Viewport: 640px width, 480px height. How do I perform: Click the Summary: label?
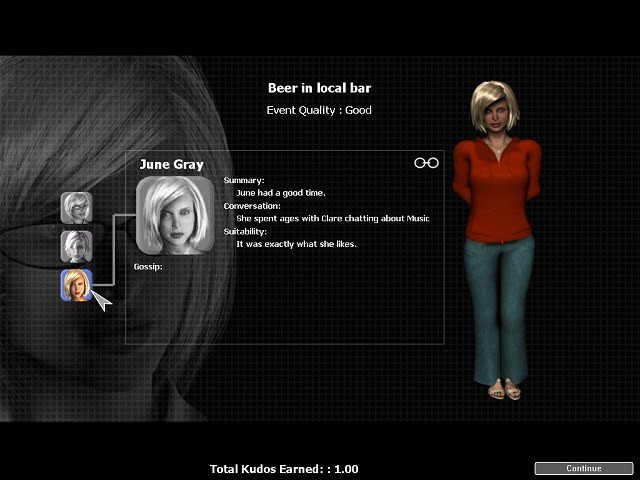pyautogui.click(x=244, y=180)
